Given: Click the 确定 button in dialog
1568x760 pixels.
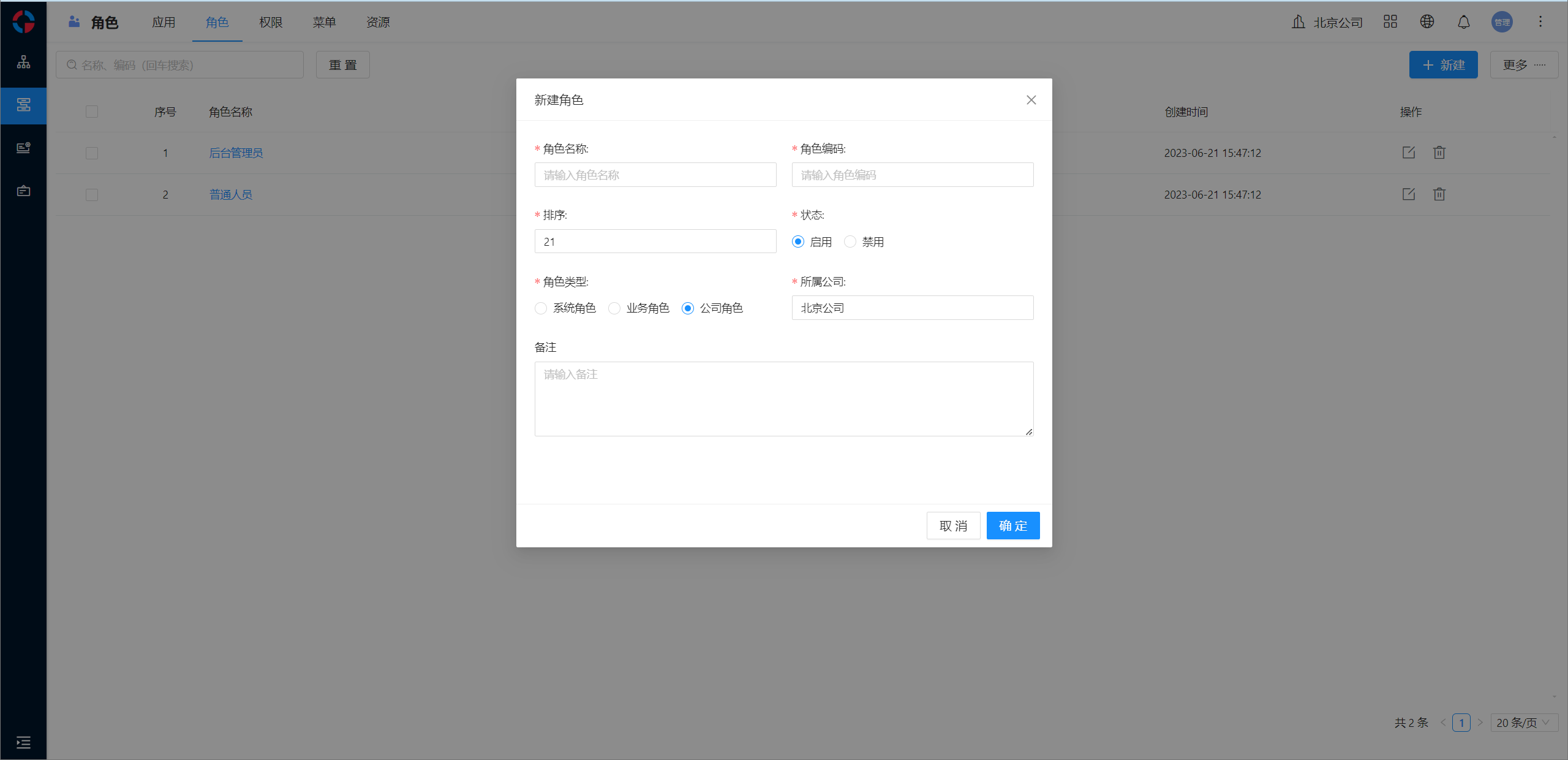Looking at the screenshot, I should 1012,526.
